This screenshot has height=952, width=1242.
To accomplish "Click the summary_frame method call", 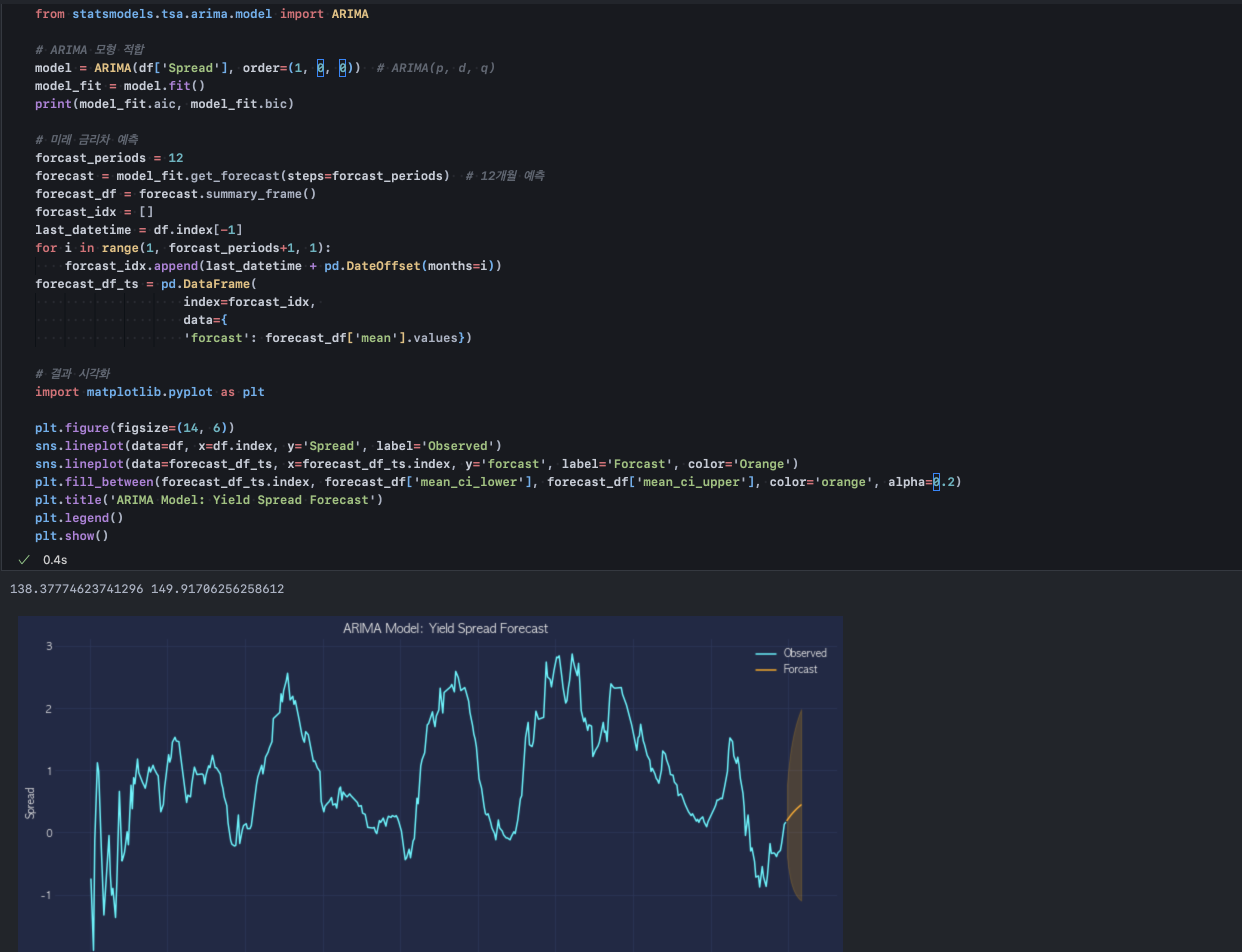I will click(254, 194).
